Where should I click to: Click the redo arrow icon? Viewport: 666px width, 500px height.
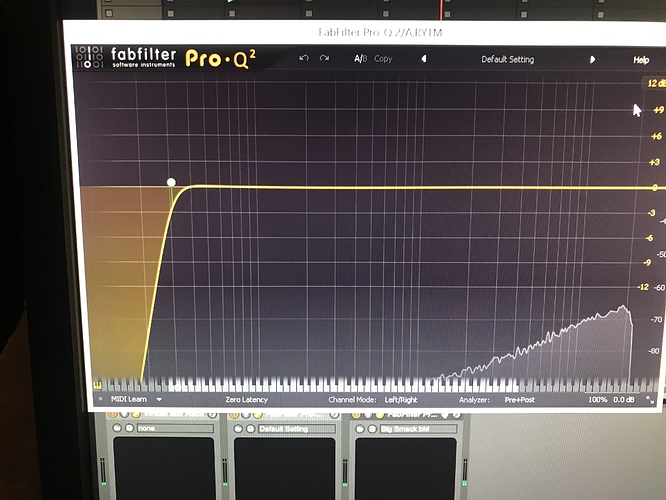[x=325, y=58]
